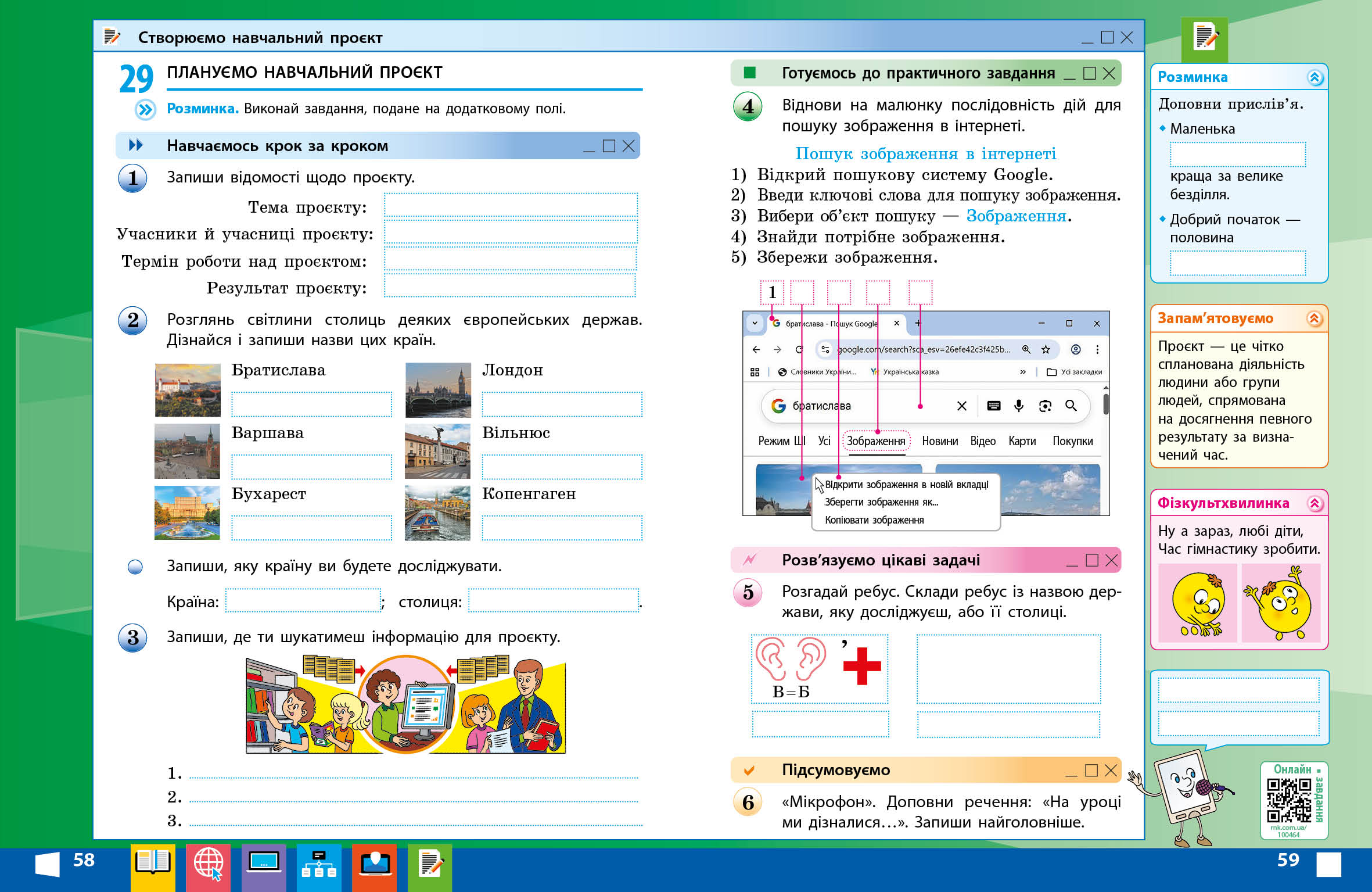Click the Братислава castle thumbnail photo
This screenshot has height=892, width=1372.
188,390
